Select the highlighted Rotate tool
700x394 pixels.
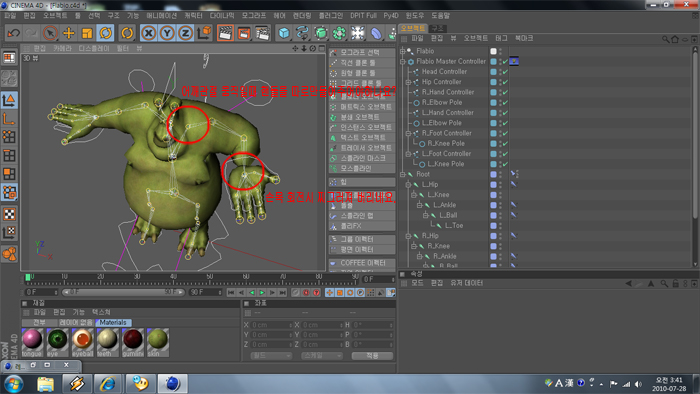[106, 33]
